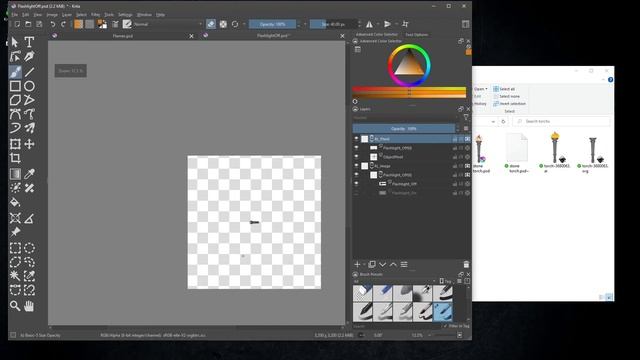
Task: Click History in Explorer ribbon
Action: click(x=480, y=104)
